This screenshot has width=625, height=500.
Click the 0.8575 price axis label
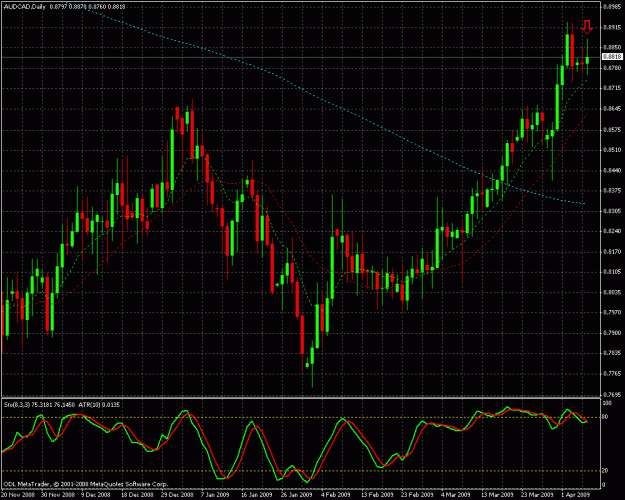pos(613,130)
